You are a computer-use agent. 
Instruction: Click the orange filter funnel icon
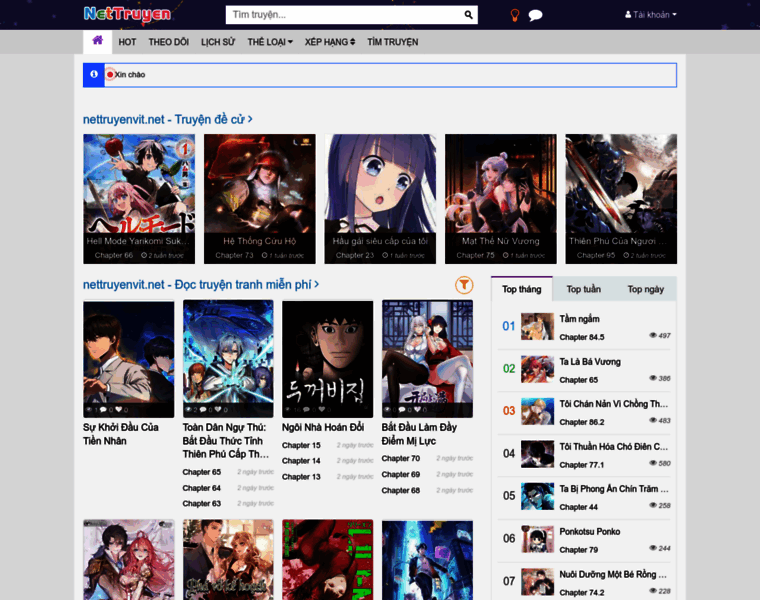464,285
